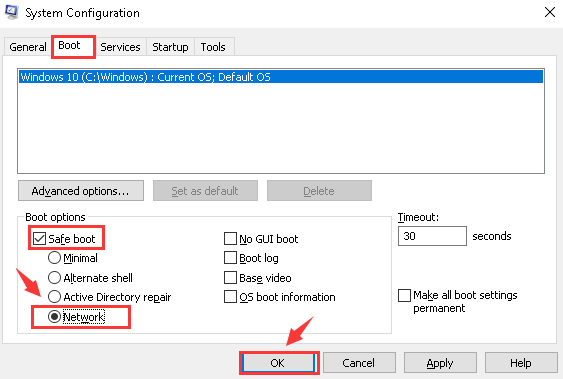Image resolution: width=563 pixels, height=379 pixels.
Task: Confirm with the OK button
Action: [x=279, y=363]
